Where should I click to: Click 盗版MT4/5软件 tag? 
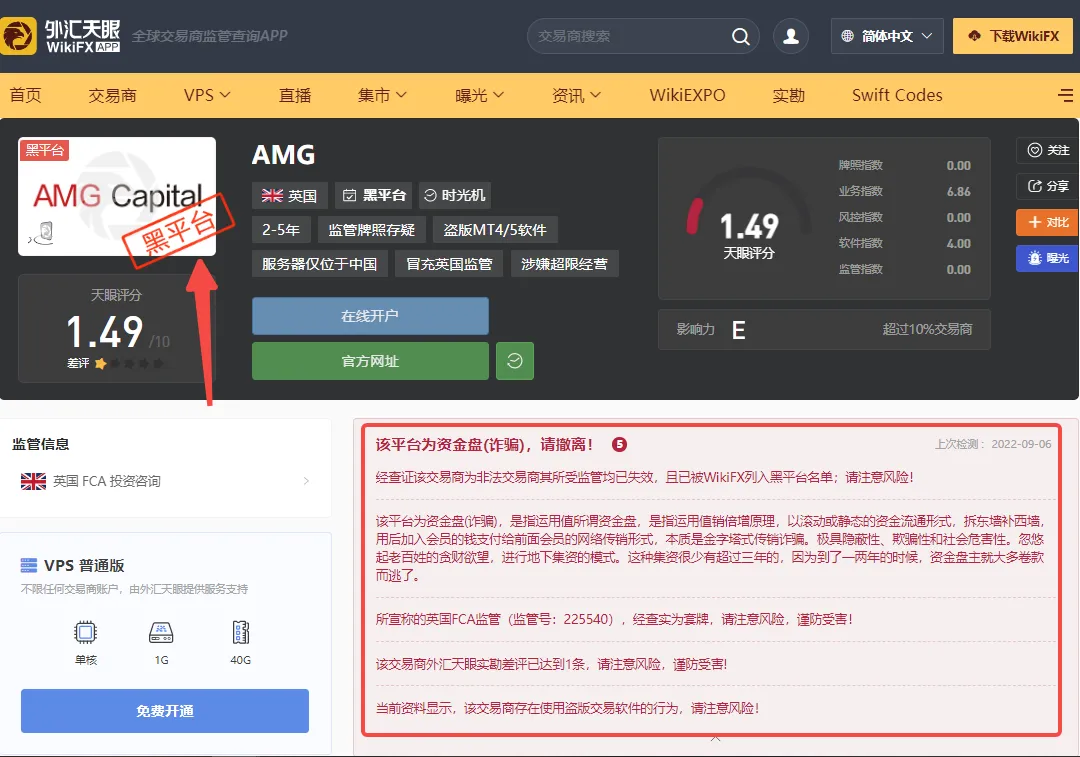(x=495, y=229)
